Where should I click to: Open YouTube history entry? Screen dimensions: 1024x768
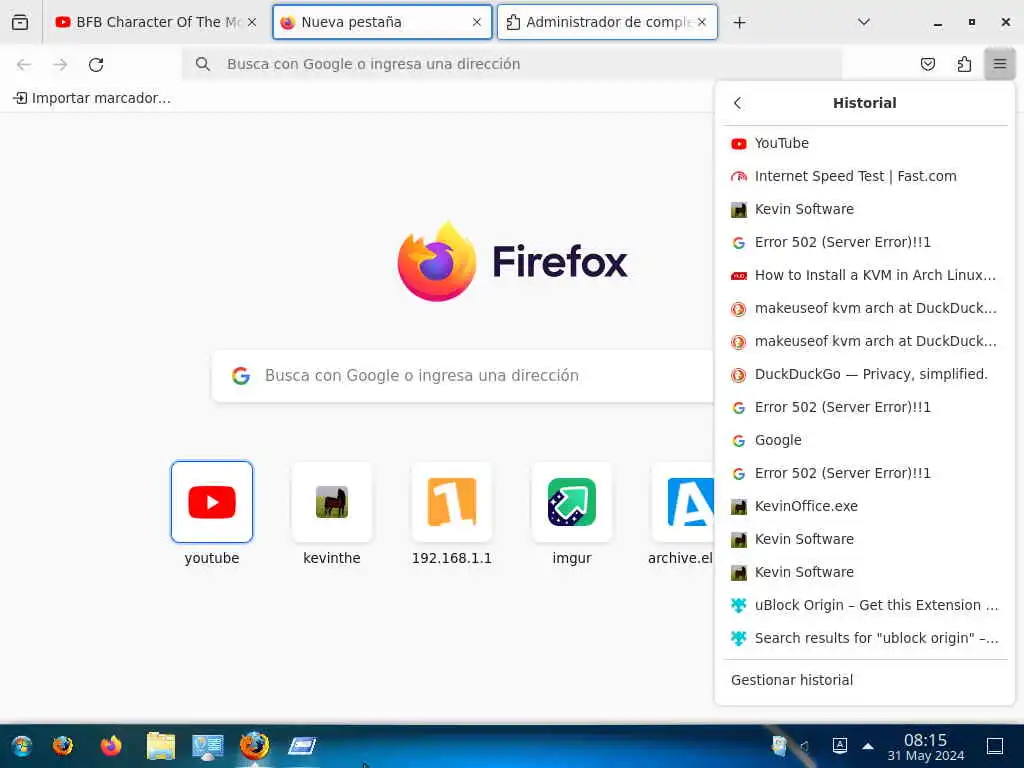coord(865,143)
